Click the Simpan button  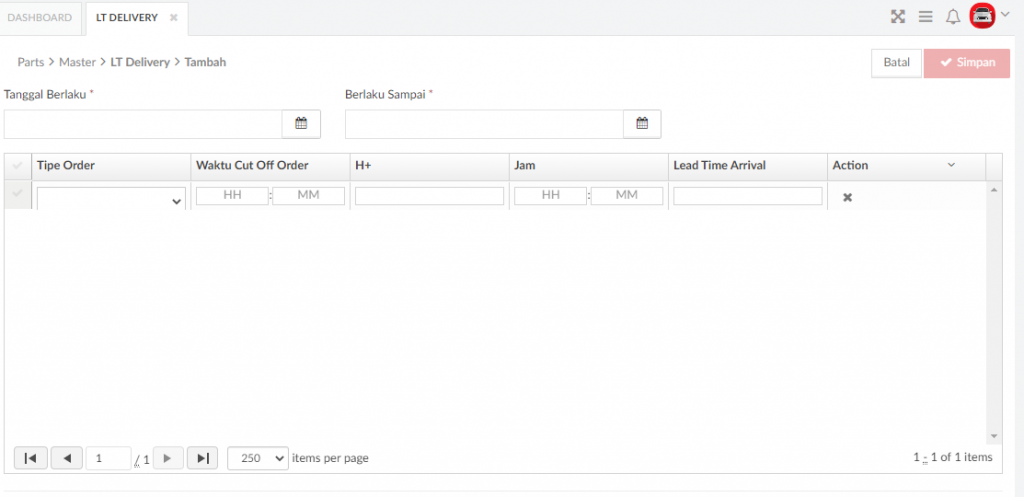point(967,63)
